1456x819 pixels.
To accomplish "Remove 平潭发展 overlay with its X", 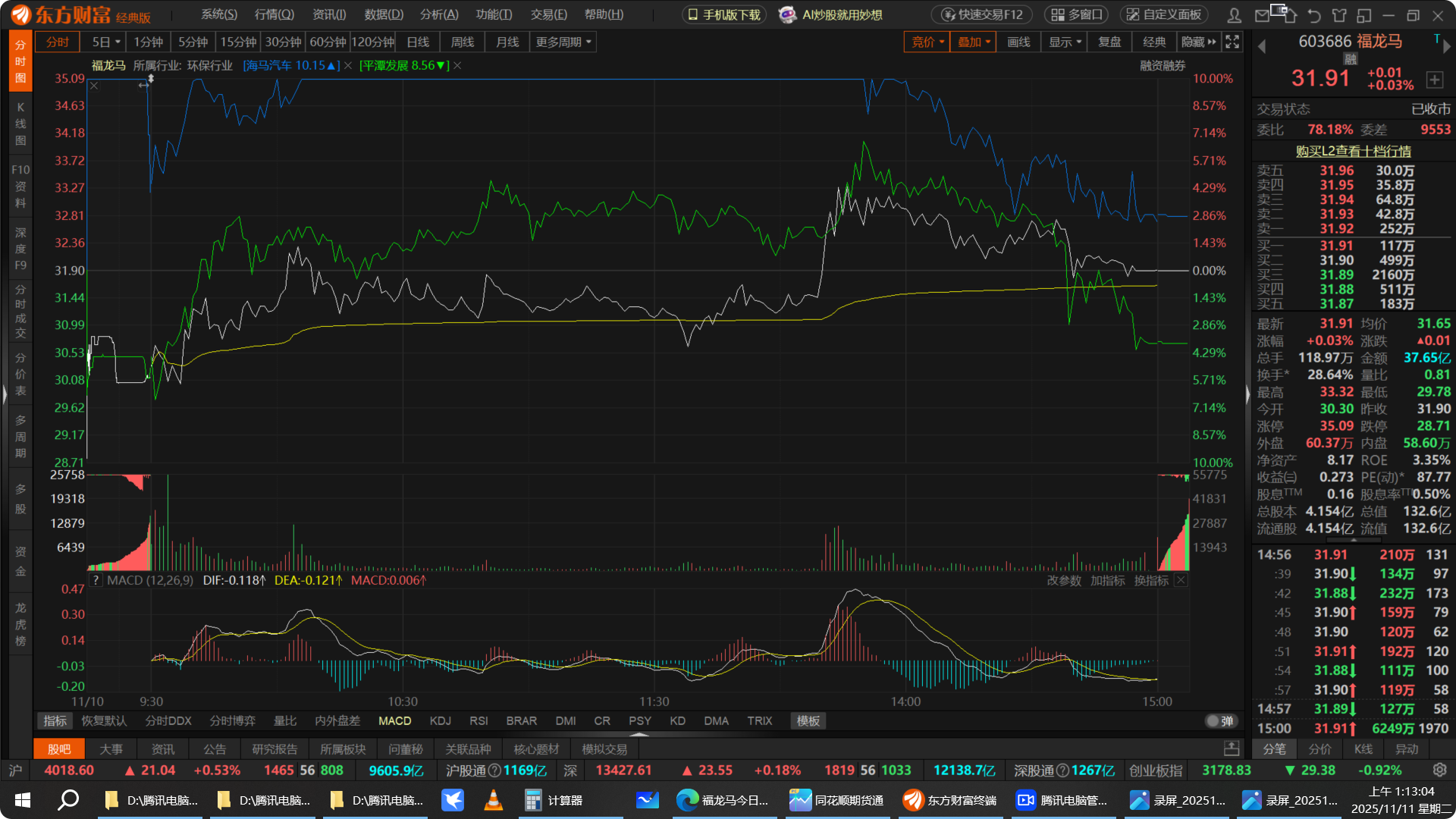I will 457,66.
